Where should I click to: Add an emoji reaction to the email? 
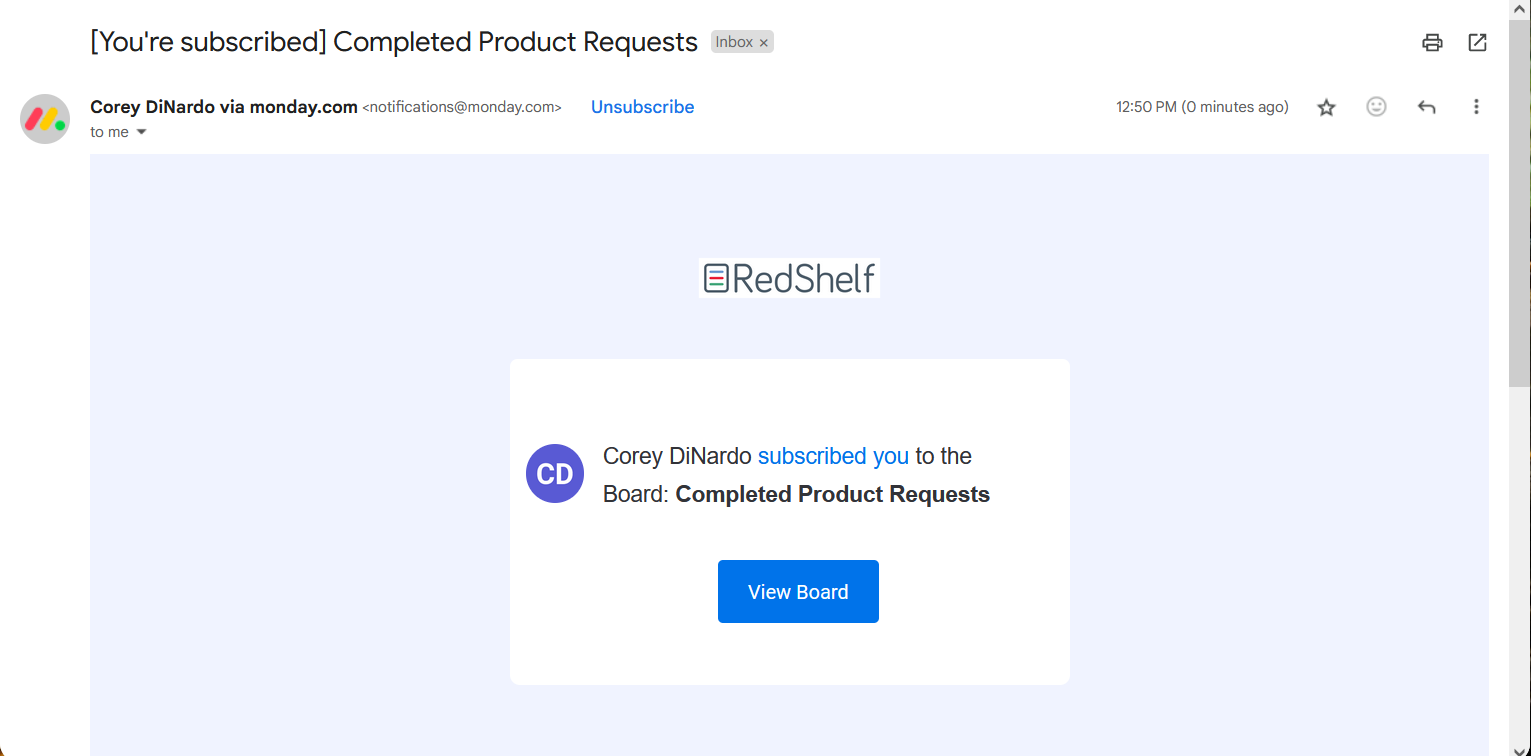(x=1376, y=107)
